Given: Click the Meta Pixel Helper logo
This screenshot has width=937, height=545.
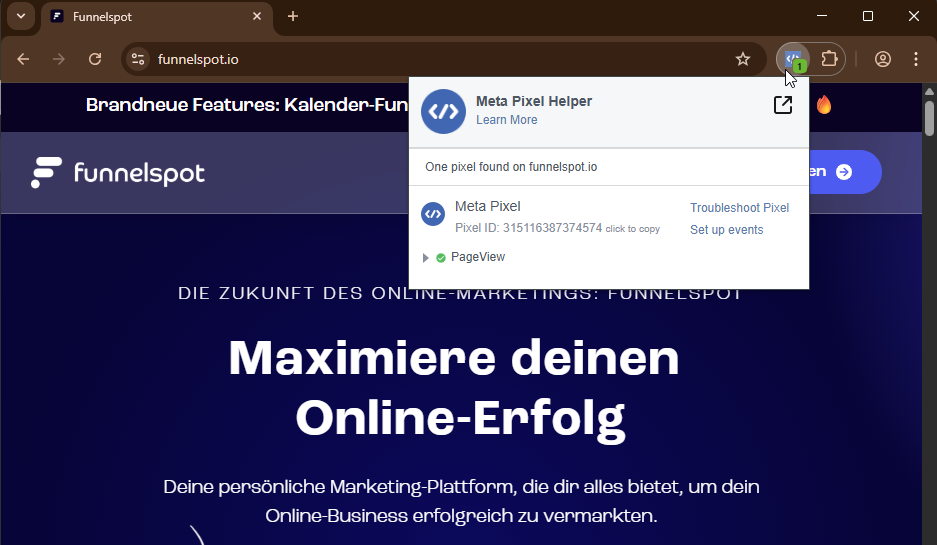Looking at the screenshot, I should 443,112.
